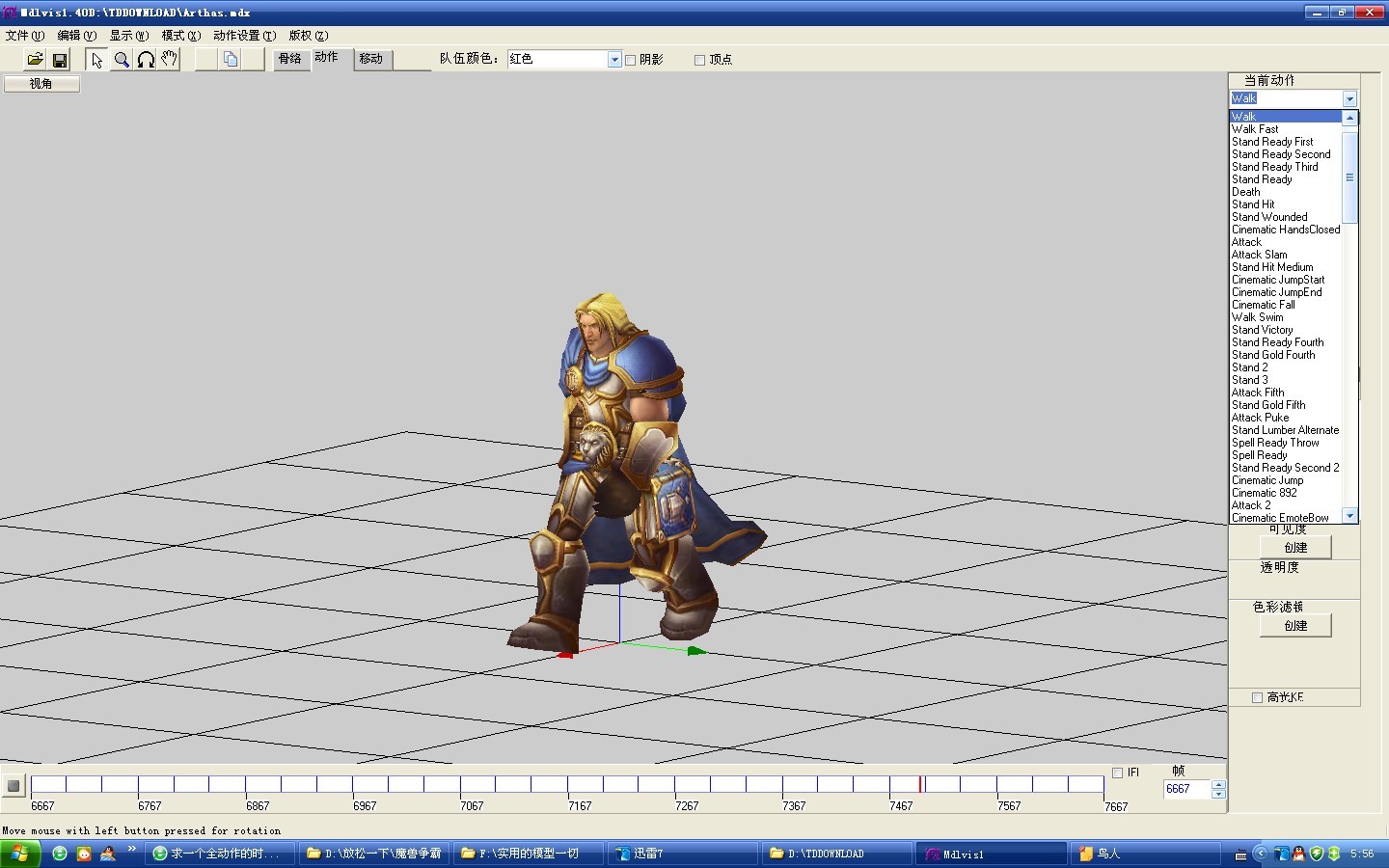Open the 版权 menu
Screen dimensions: 1389x868
click(309, 36)
